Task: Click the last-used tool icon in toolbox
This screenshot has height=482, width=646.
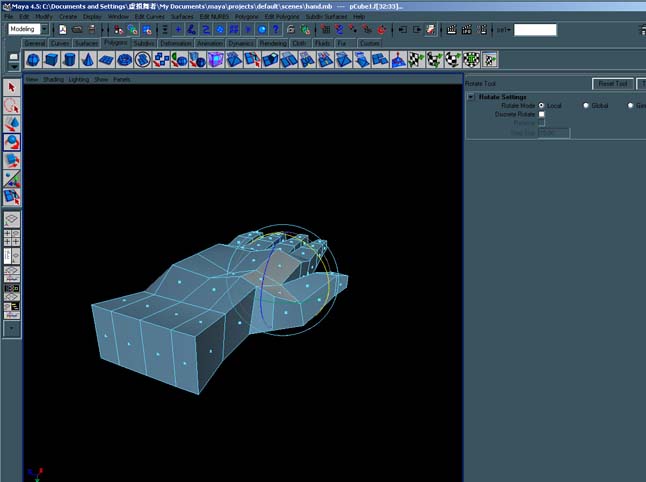Action: tap(12, 196)
